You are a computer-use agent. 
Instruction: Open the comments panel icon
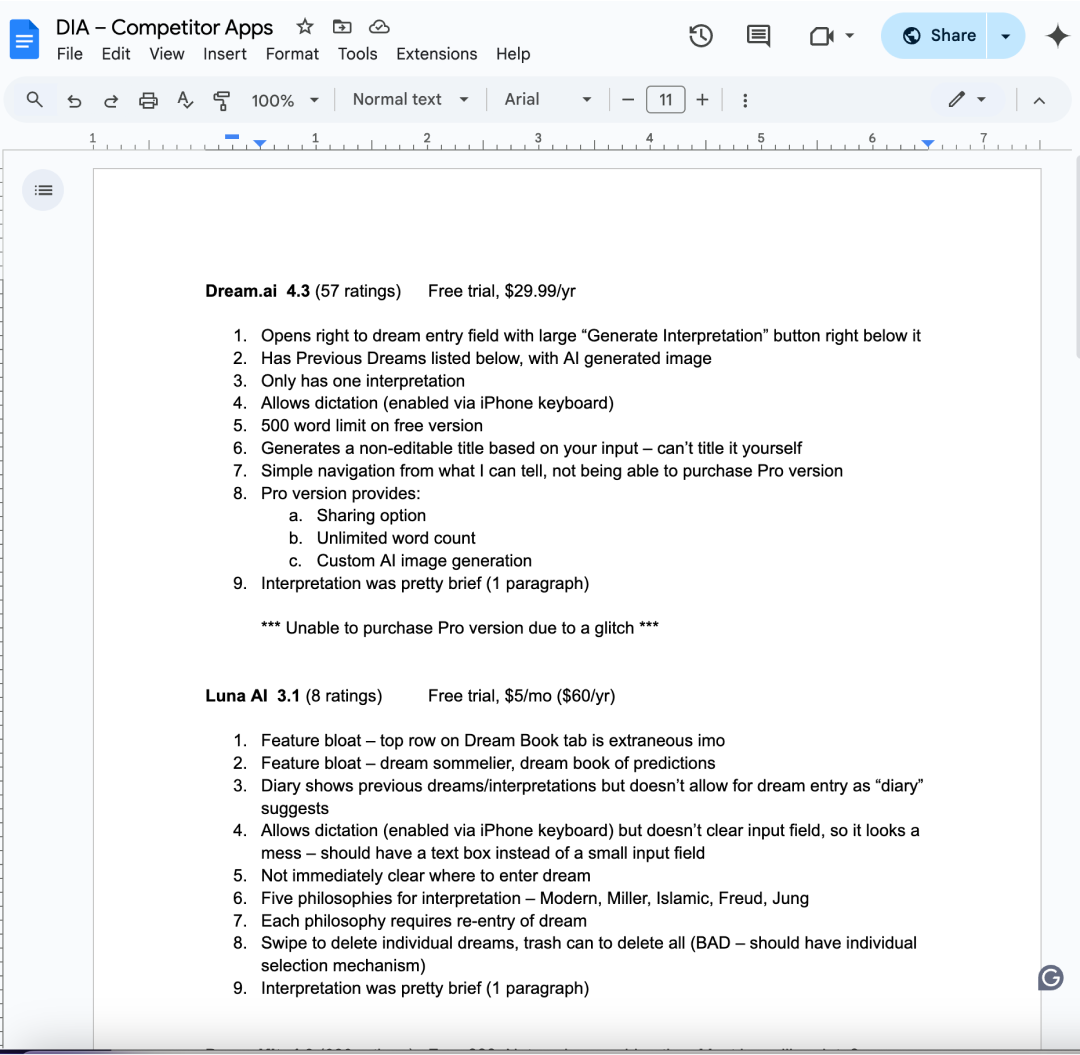758,36
